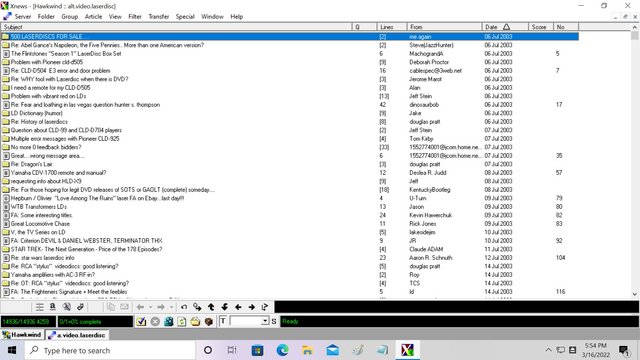Image resolution: width=640 pixels, height=360 pixels.
Task: Click the black up-turn arrow icon
Action: click(x=211, y=307)
